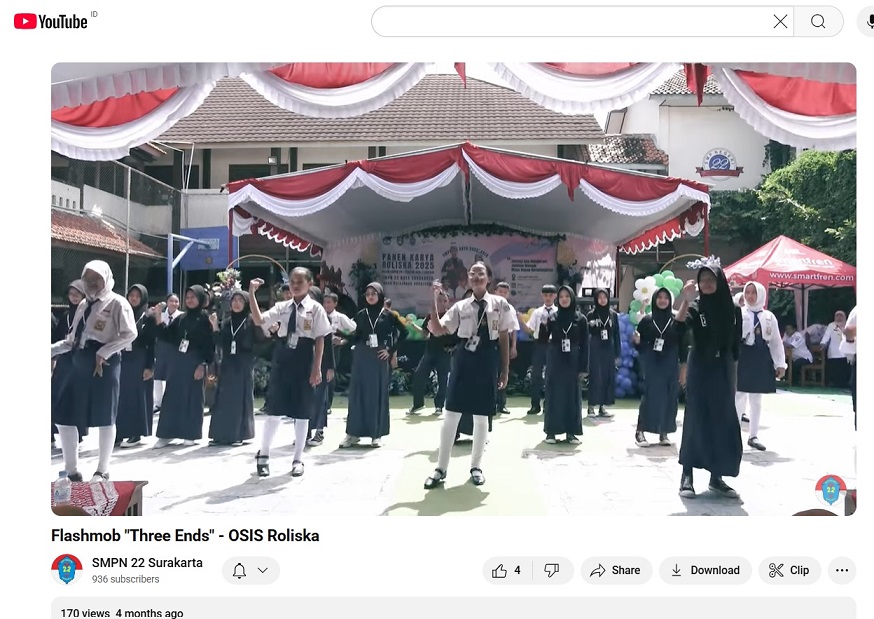Click the Flashmob "Three Ends" video title
874x619 pixels.
185,536
